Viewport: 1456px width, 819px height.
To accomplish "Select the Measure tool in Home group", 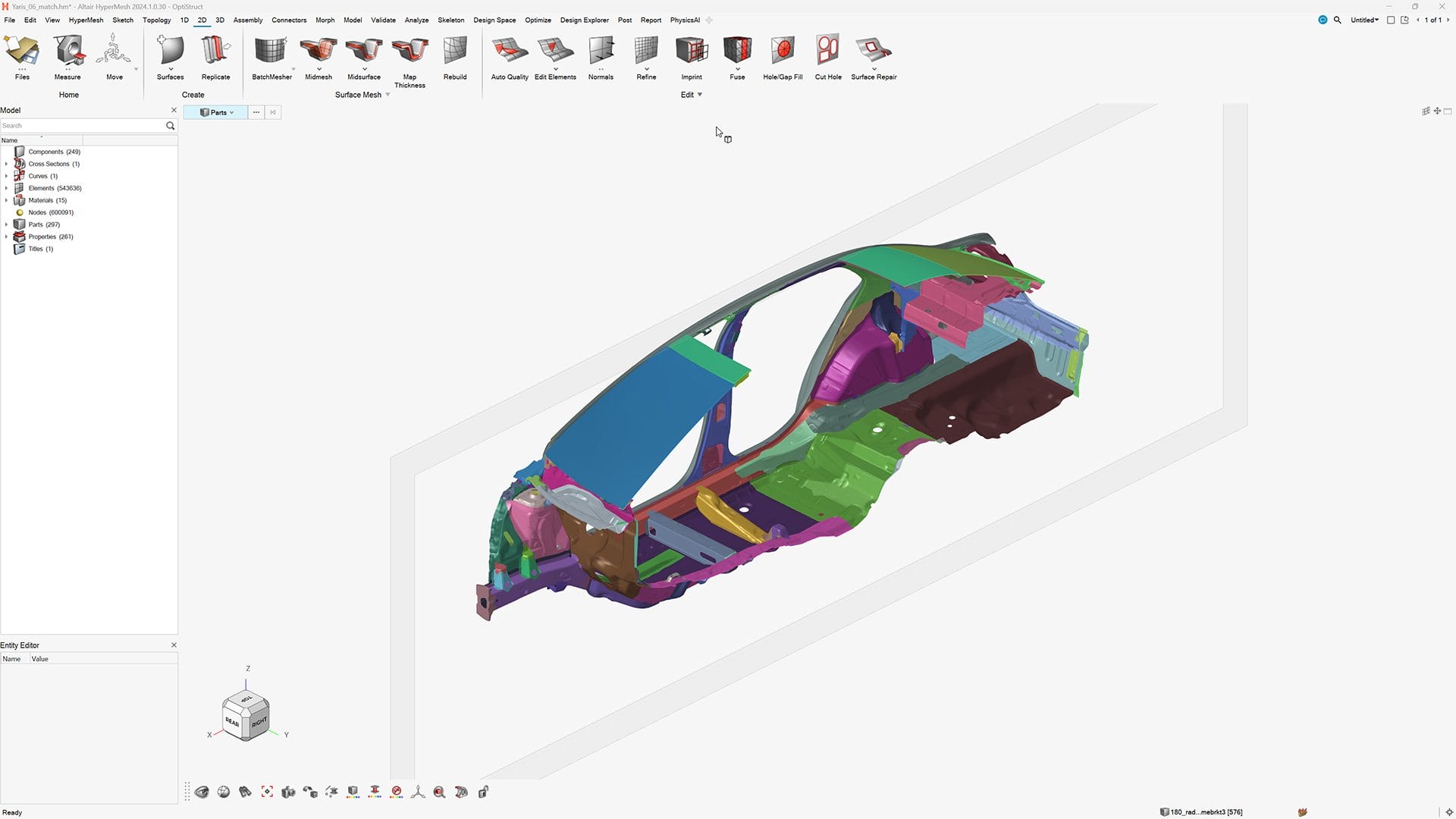I will pos(67,55).
